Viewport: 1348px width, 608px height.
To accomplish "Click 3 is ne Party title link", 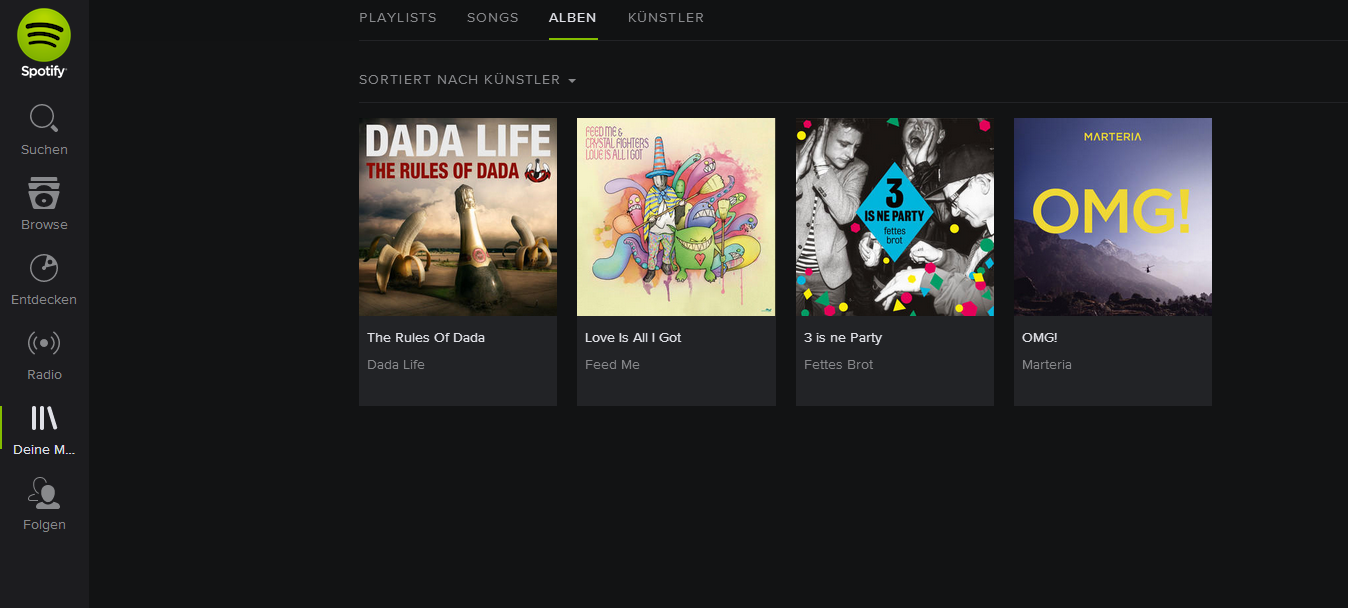I will (x=843, y=338).
